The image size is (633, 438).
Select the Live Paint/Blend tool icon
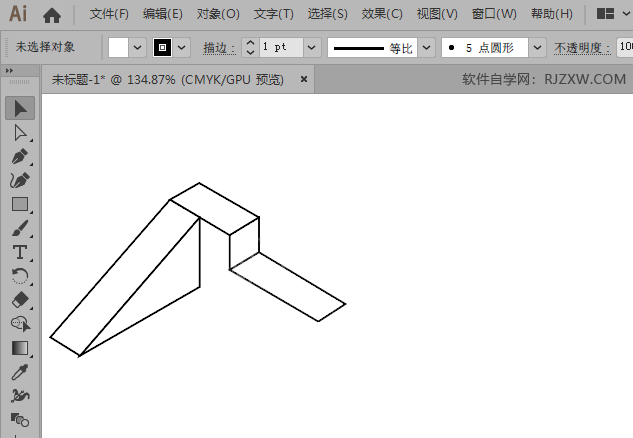[20, 420]
